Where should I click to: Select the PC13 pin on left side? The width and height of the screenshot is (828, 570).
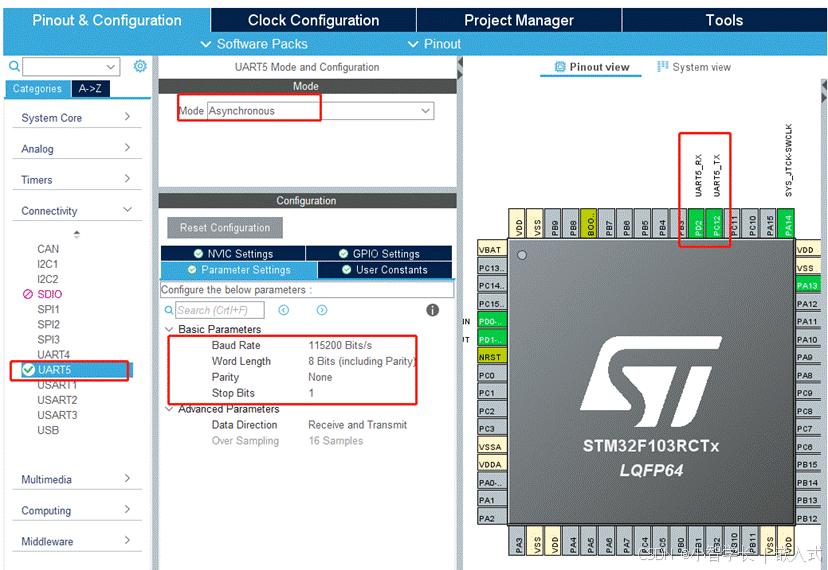click(x=492, y=268)
